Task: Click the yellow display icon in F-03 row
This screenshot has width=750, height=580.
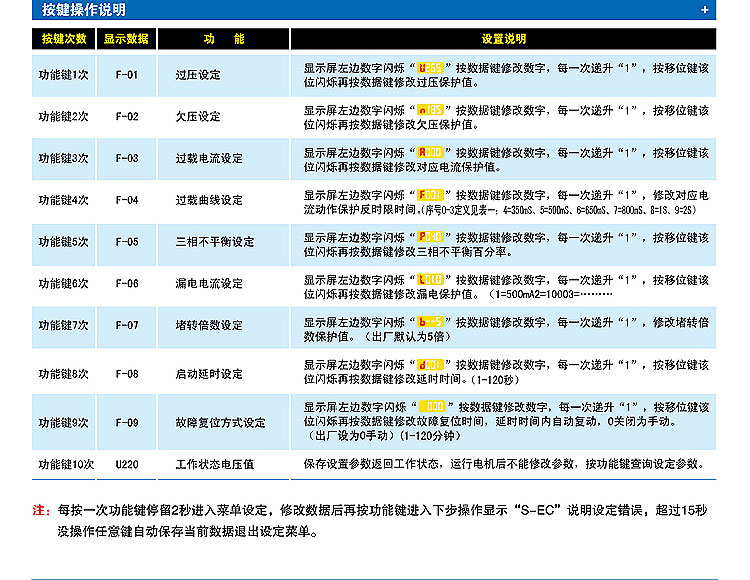Action: pos(430,153)
